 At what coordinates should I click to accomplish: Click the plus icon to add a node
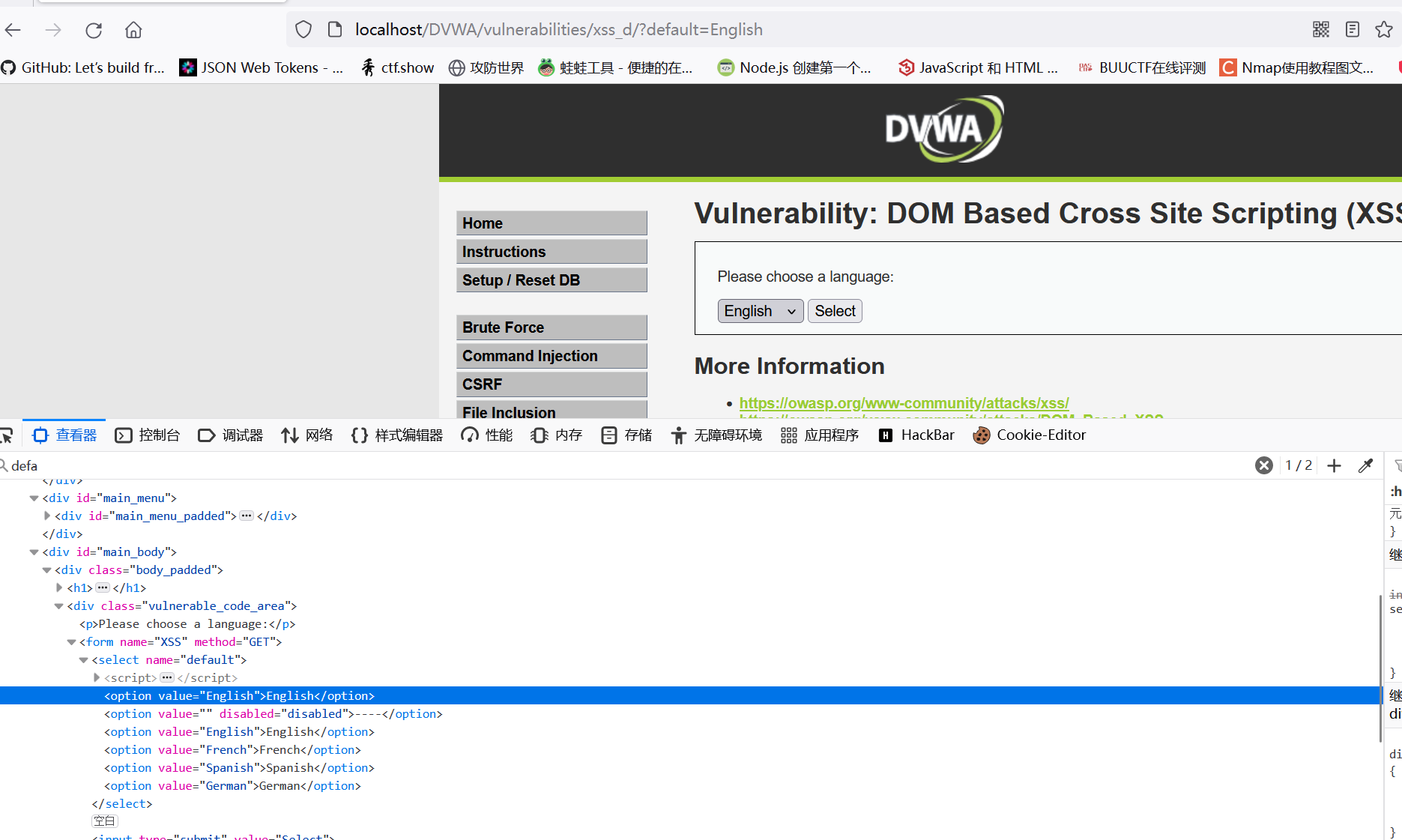[1334, 465]
